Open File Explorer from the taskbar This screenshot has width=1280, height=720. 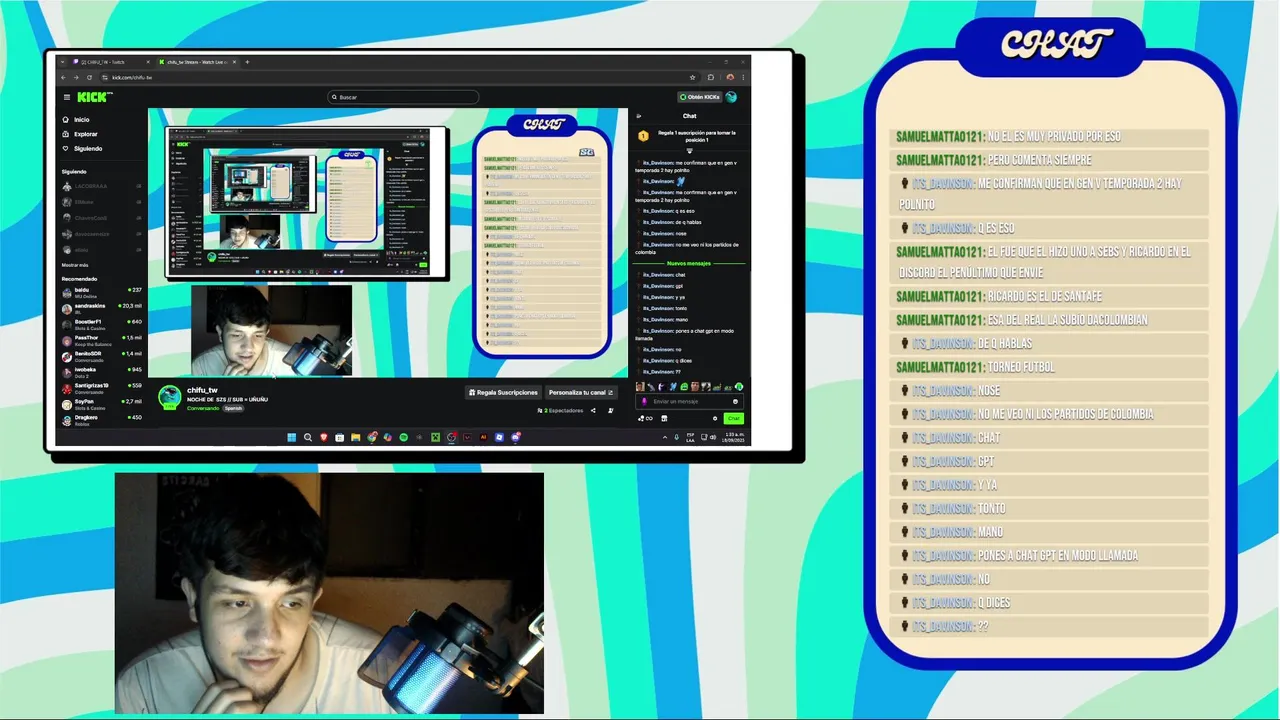pyautogui.click(x=356, y=437)
